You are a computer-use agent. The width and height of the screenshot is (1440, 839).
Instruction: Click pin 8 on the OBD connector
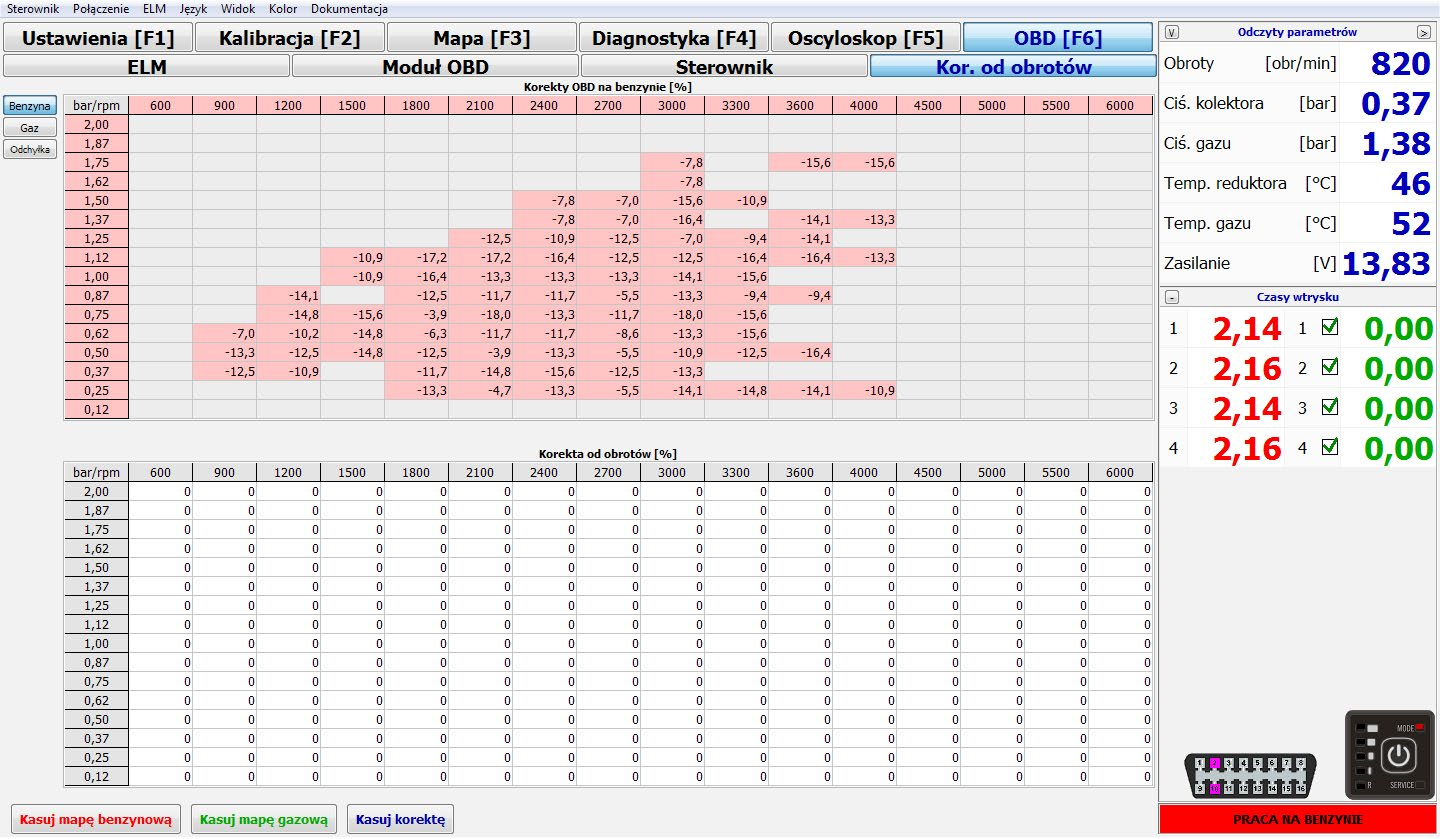coord(1301,763)
